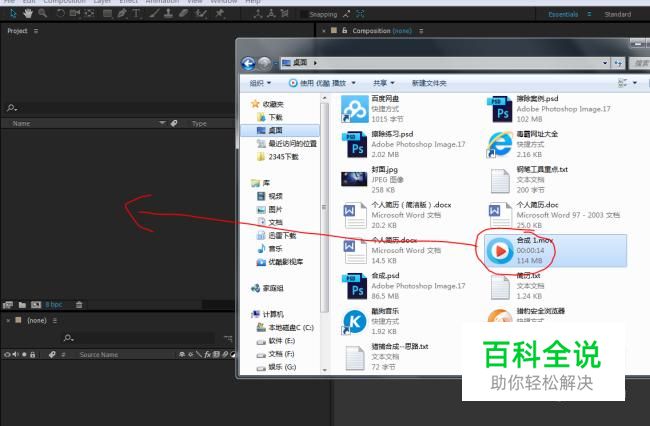Select the 个人简历.doc Word file

(x=554, y=215)
